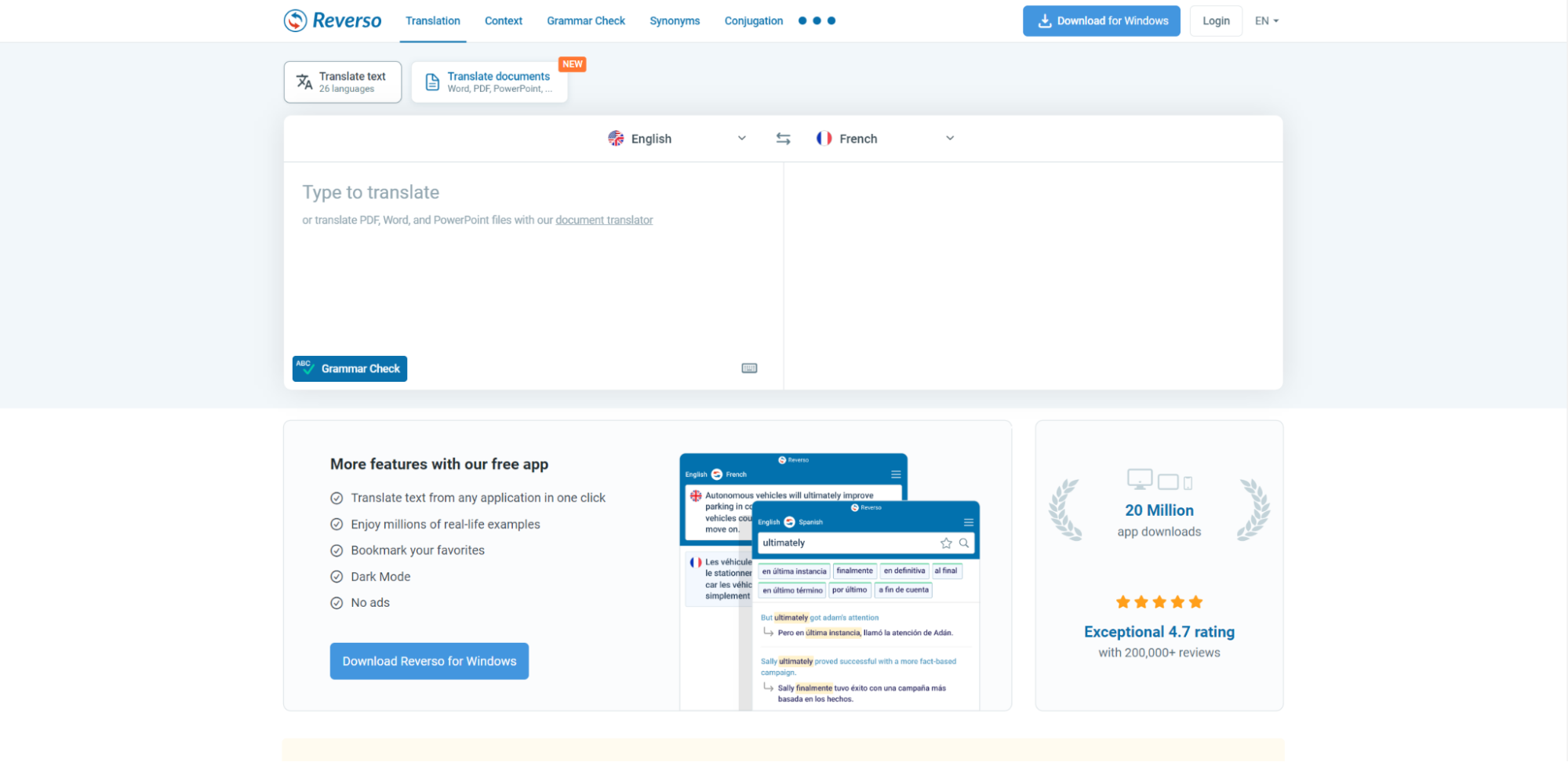Click the Translate text language icon
This screenshot has height=762, width=1568.
coord(304,82)
